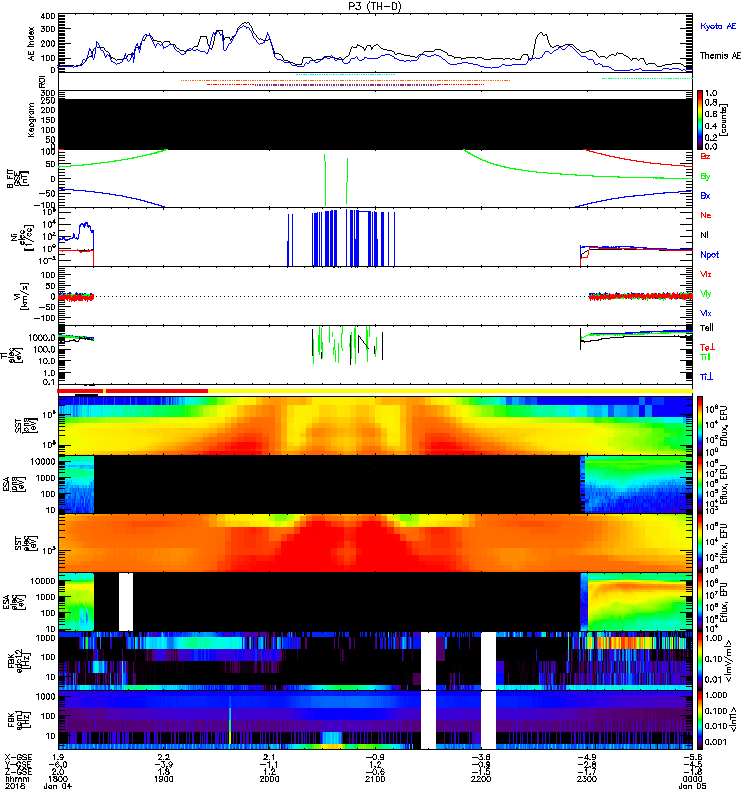The height and width of the screenshot is (800, 750).
Task: Click the 1800 time tick label
Action: tap(58, 779)
